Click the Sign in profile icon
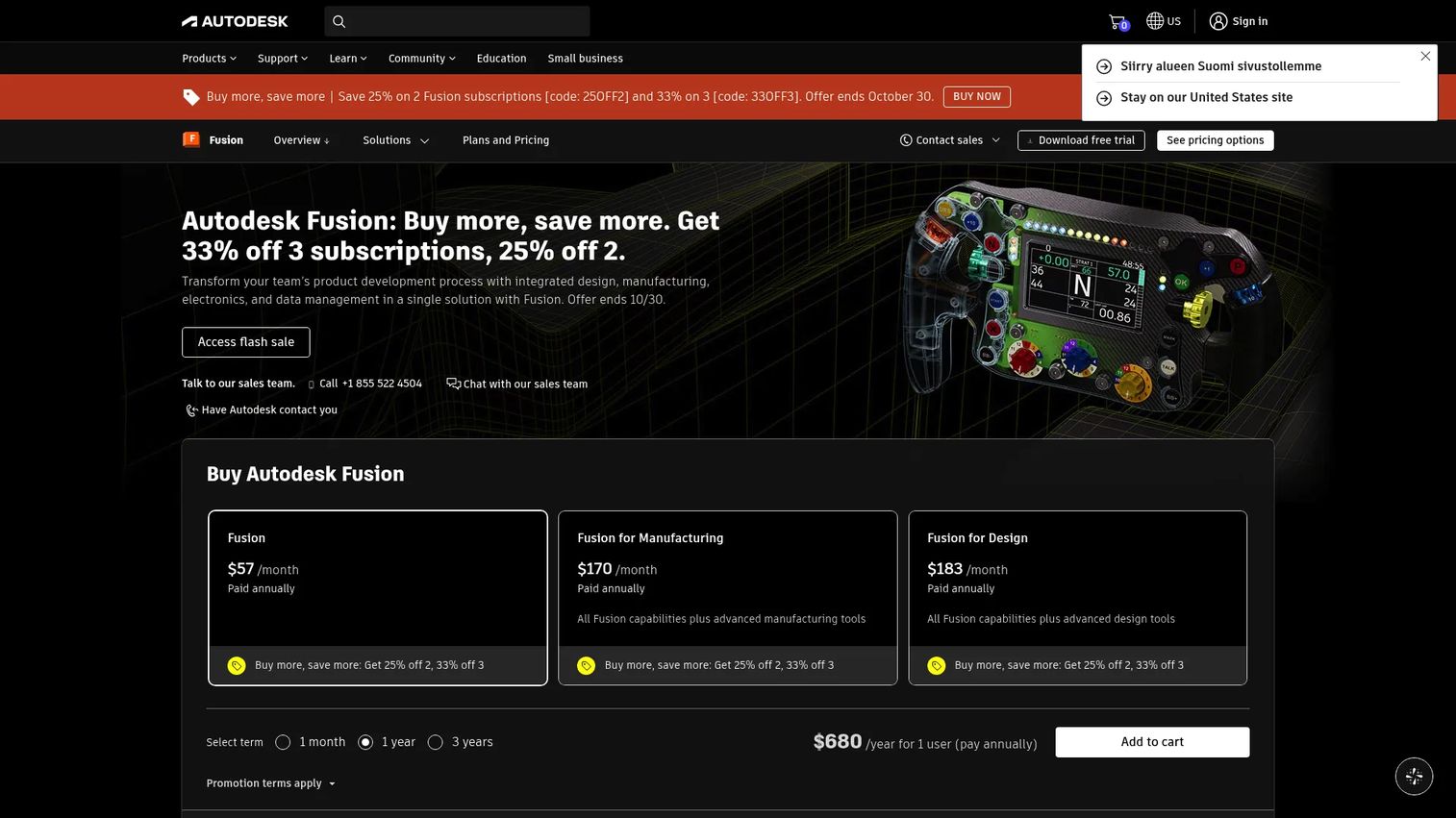The image size is (1456, 818). (x=1218, y=21)
